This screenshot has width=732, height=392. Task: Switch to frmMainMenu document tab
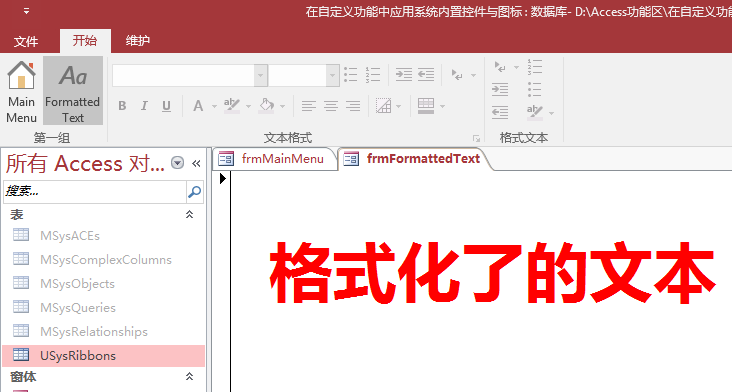(274, 159)
